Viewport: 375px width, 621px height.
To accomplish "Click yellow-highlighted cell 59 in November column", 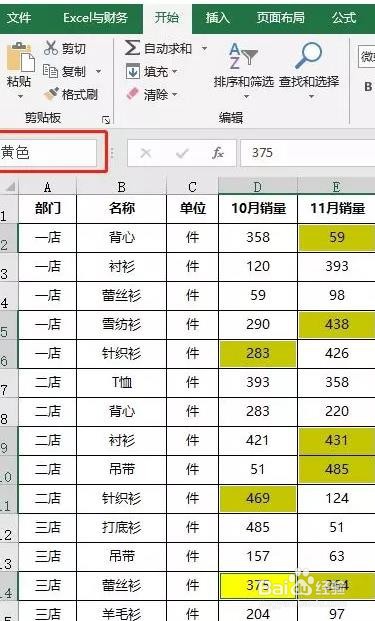I will coord(337,238).
